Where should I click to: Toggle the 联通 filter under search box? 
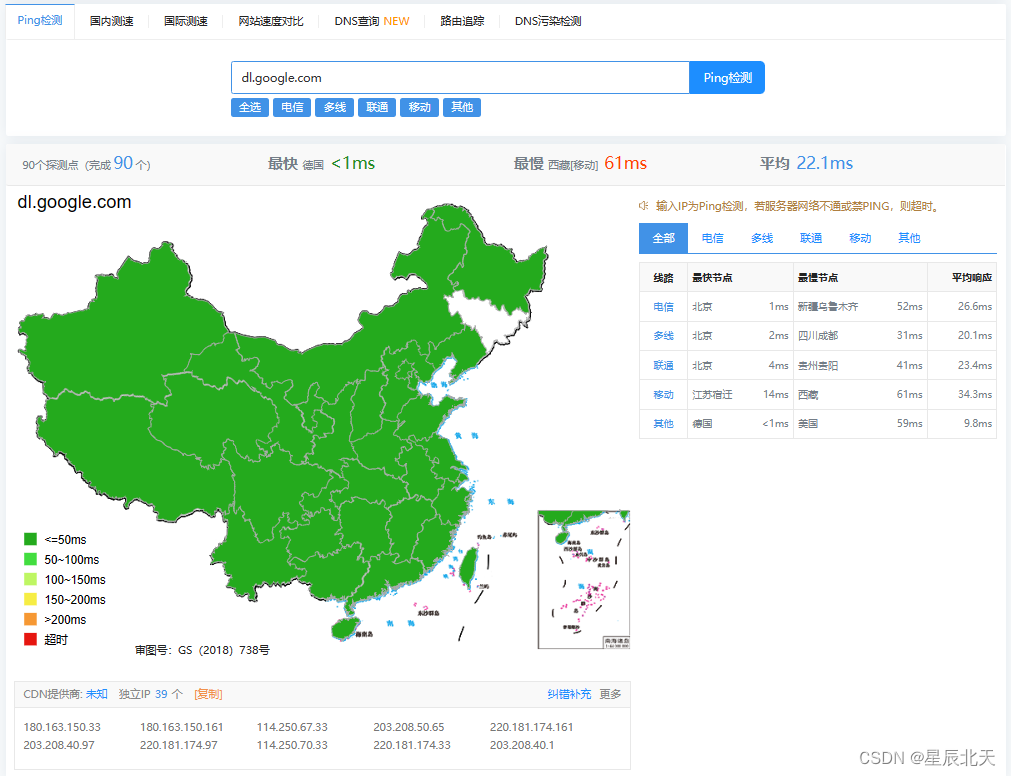pyautogui.click(x=377, y=107)
